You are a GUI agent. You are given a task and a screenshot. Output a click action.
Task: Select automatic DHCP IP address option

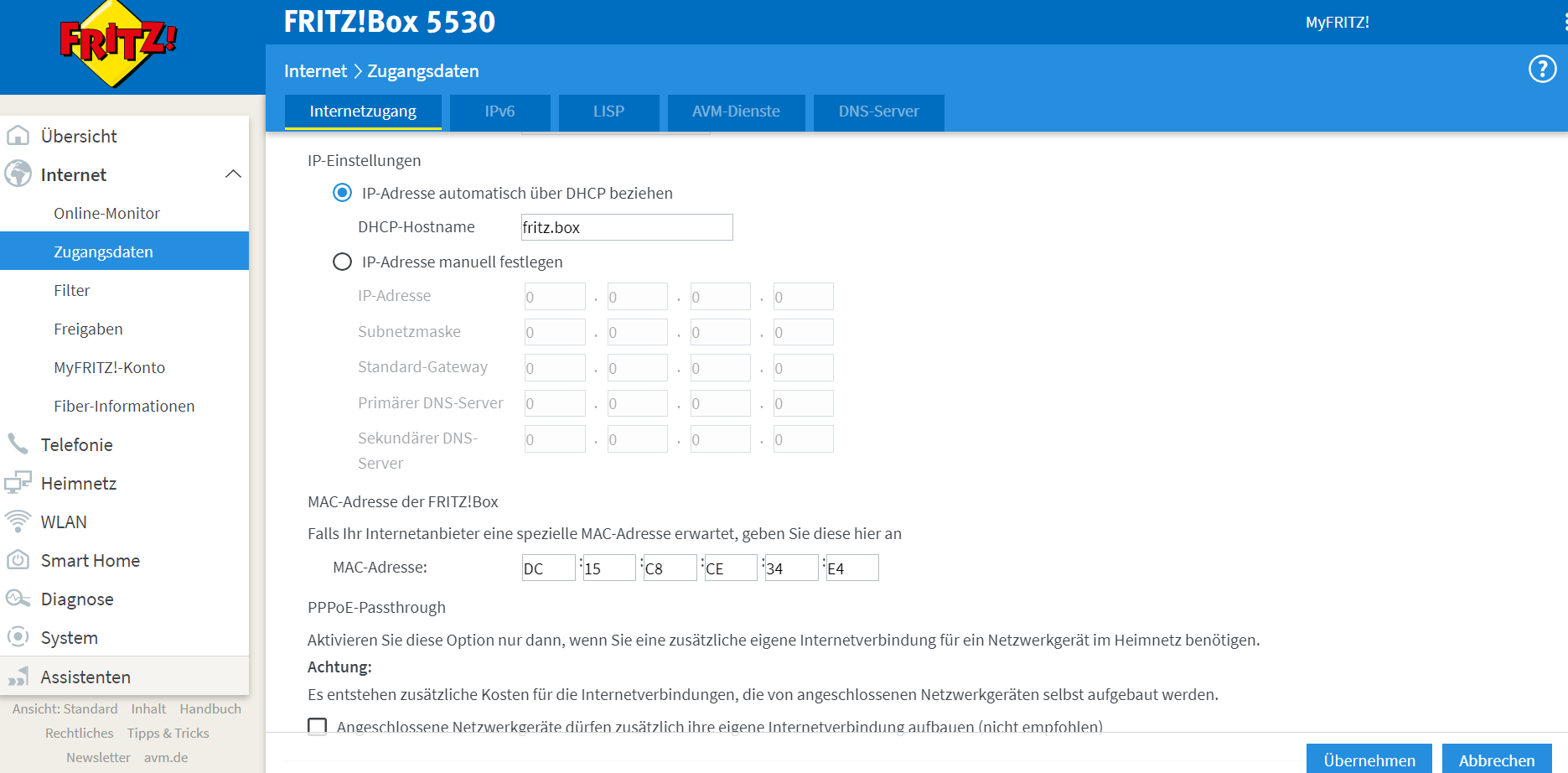click(x=342, y=193)
